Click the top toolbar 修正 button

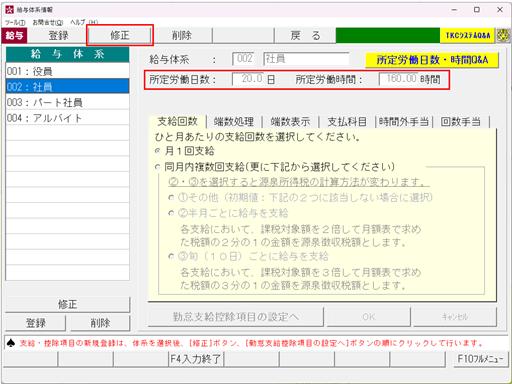pos(120,35)
